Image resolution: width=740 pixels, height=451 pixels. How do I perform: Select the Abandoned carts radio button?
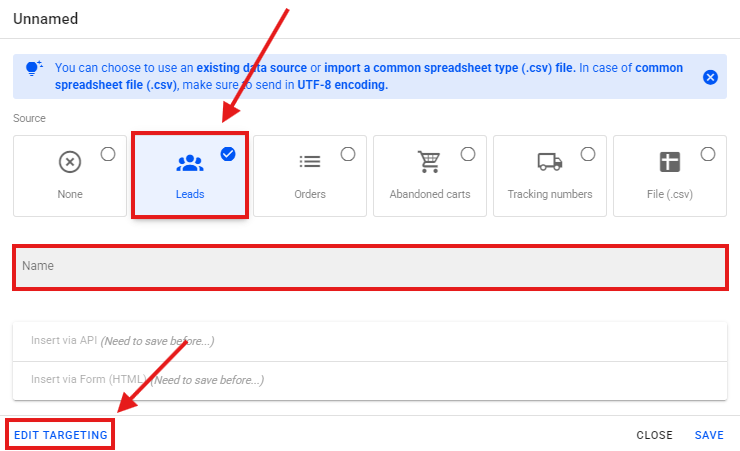468,154
